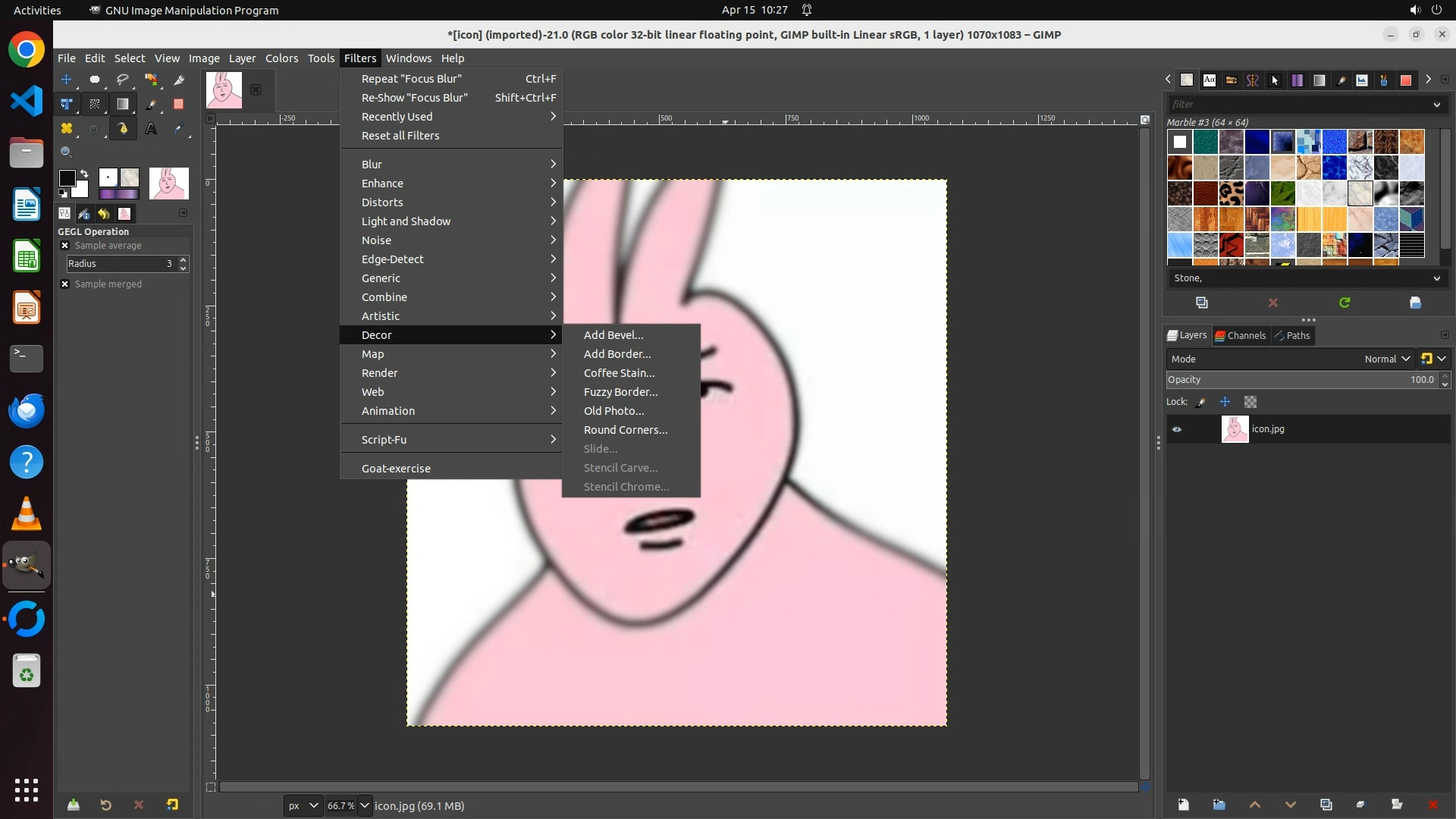Toggle the Sample merged checkbox
Viewport: 1456px width, 819px height.
pos(65,284)
